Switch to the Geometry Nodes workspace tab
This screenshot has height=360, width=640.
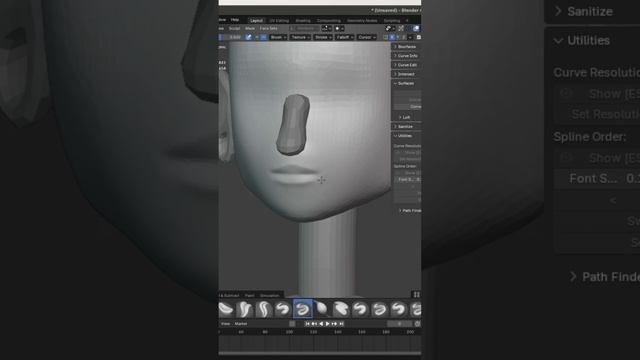[x=362, y=20]
